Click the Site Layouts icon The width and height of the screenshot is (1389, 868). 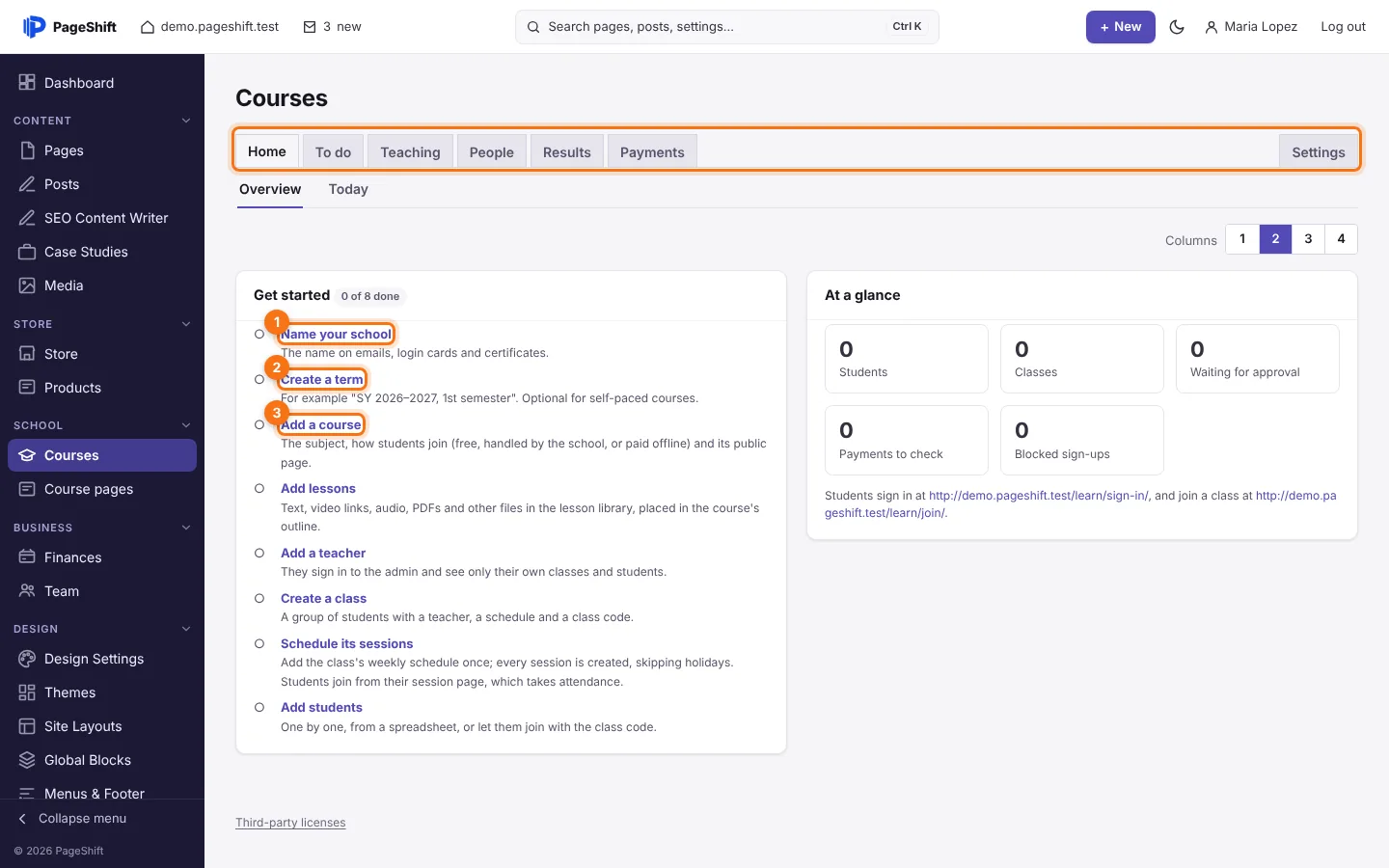pos(27,726)
